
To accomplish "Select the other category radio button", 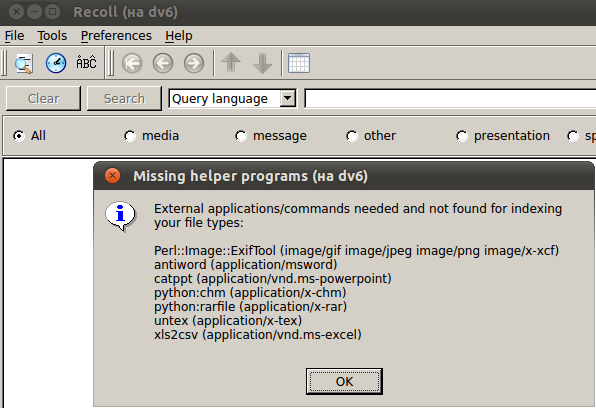I will (x=352, y=136).
